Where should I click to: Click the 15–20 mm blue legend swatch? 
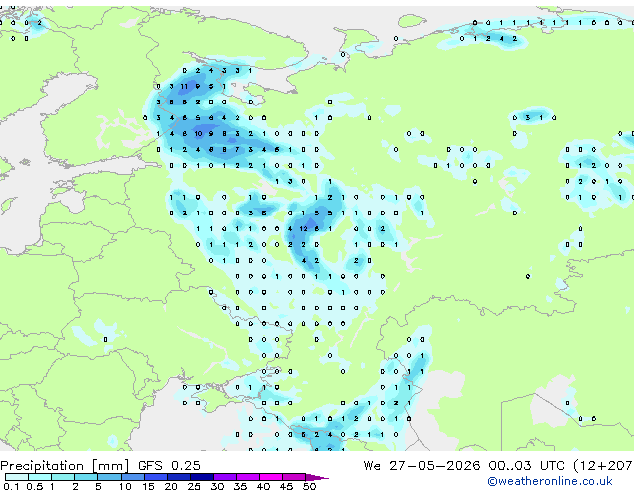156,477
